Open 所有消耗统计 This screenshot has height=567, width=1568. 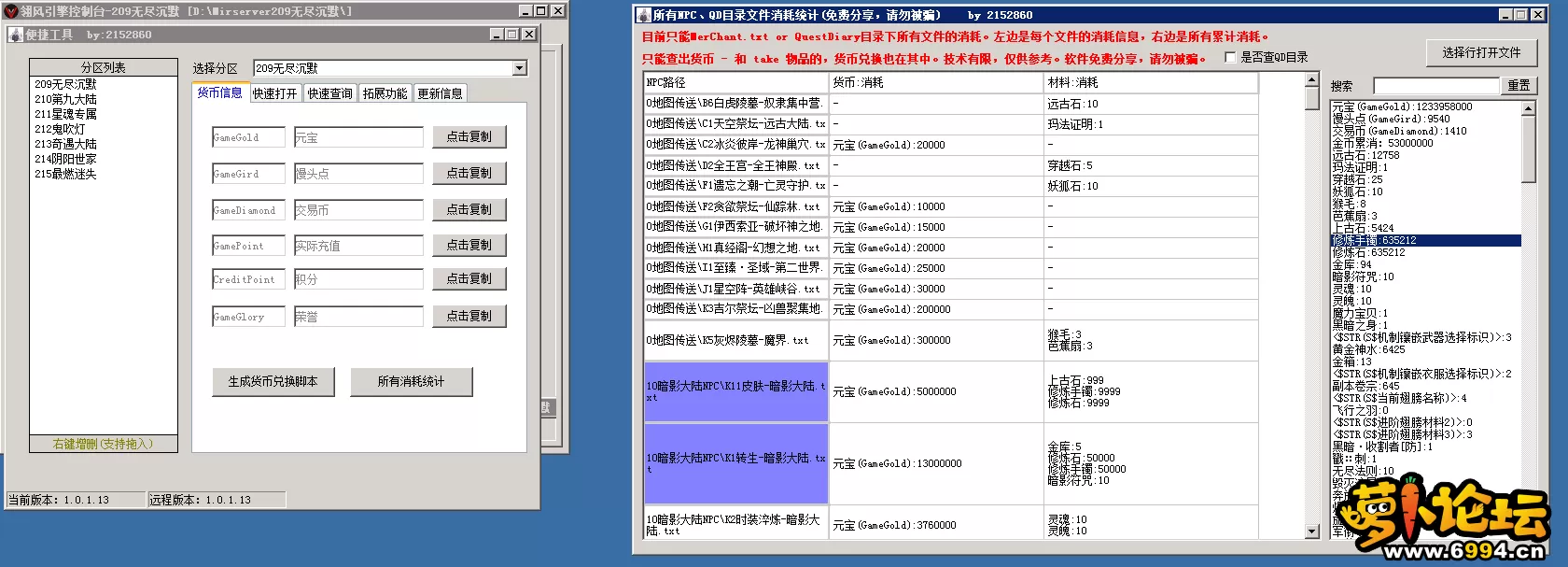point(411,381)
